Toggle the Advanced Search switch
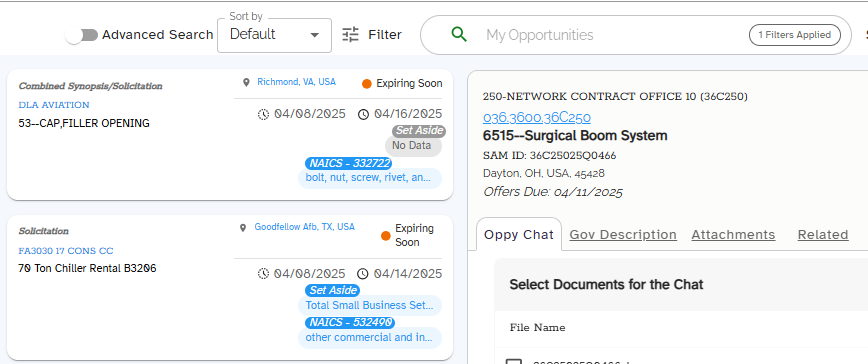868x364 pixels. point(81,35)
